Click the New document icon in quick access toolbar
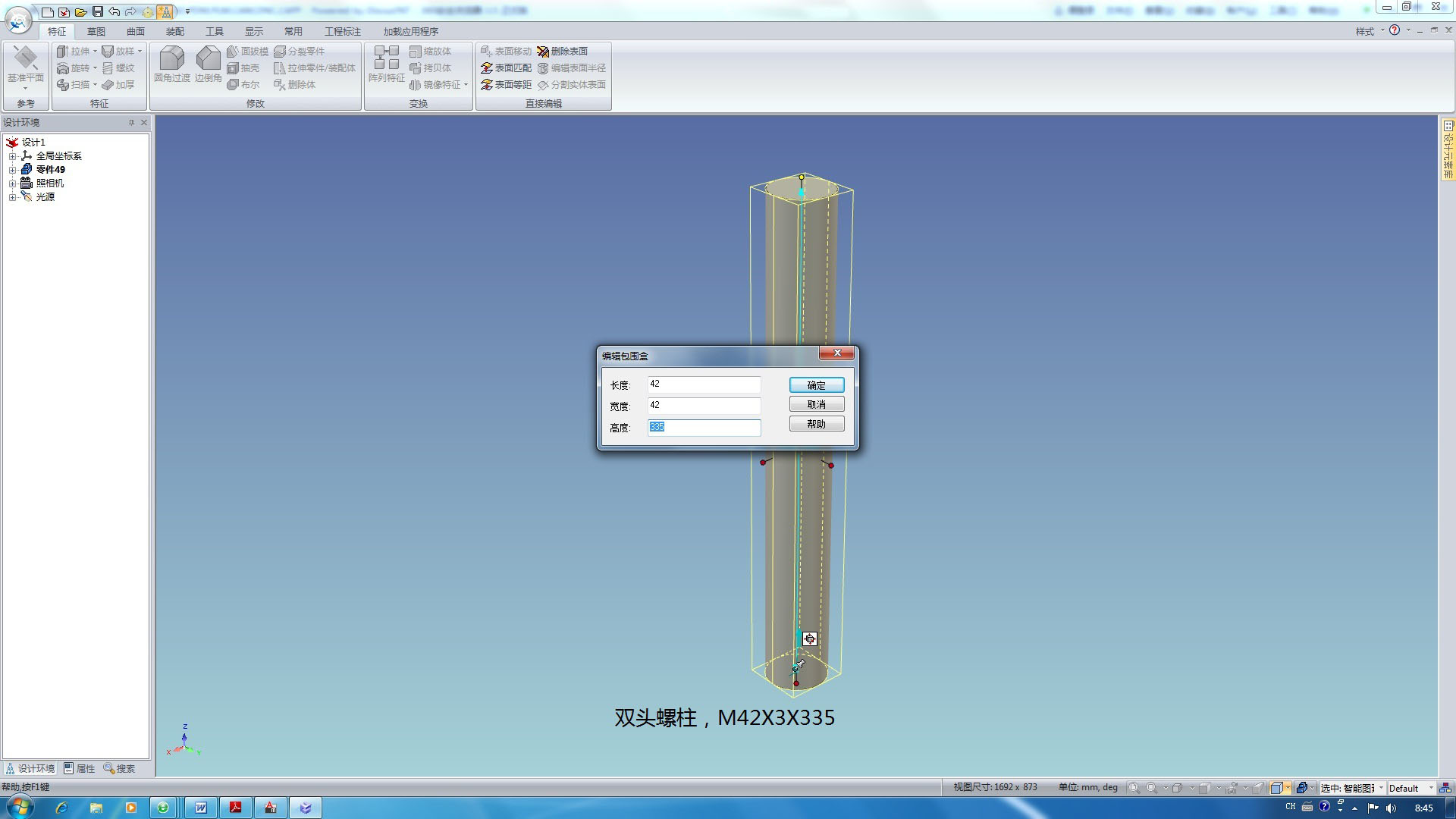 click(x=47, y=11)
